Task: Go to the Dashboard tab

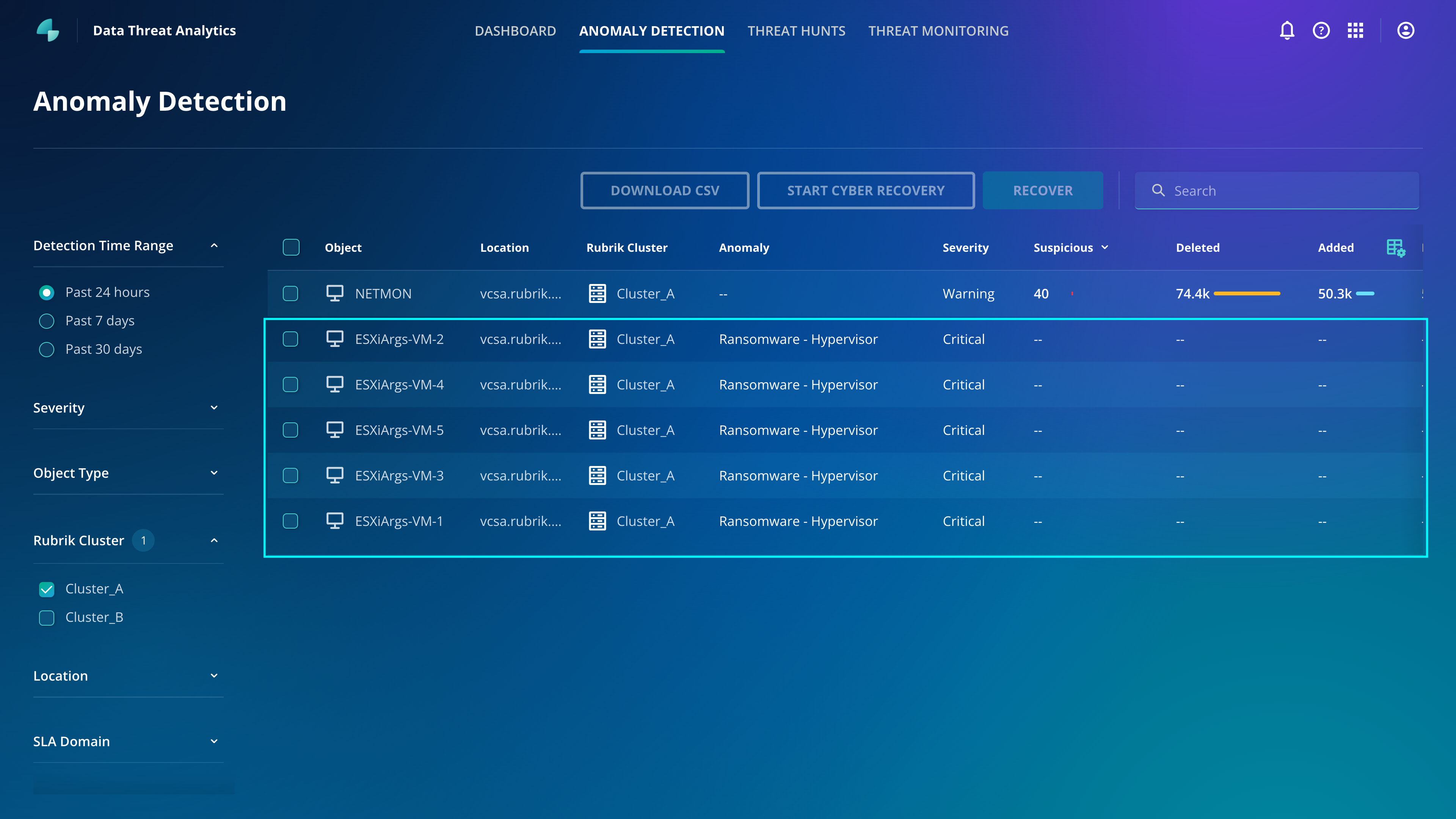Action: 516,31
